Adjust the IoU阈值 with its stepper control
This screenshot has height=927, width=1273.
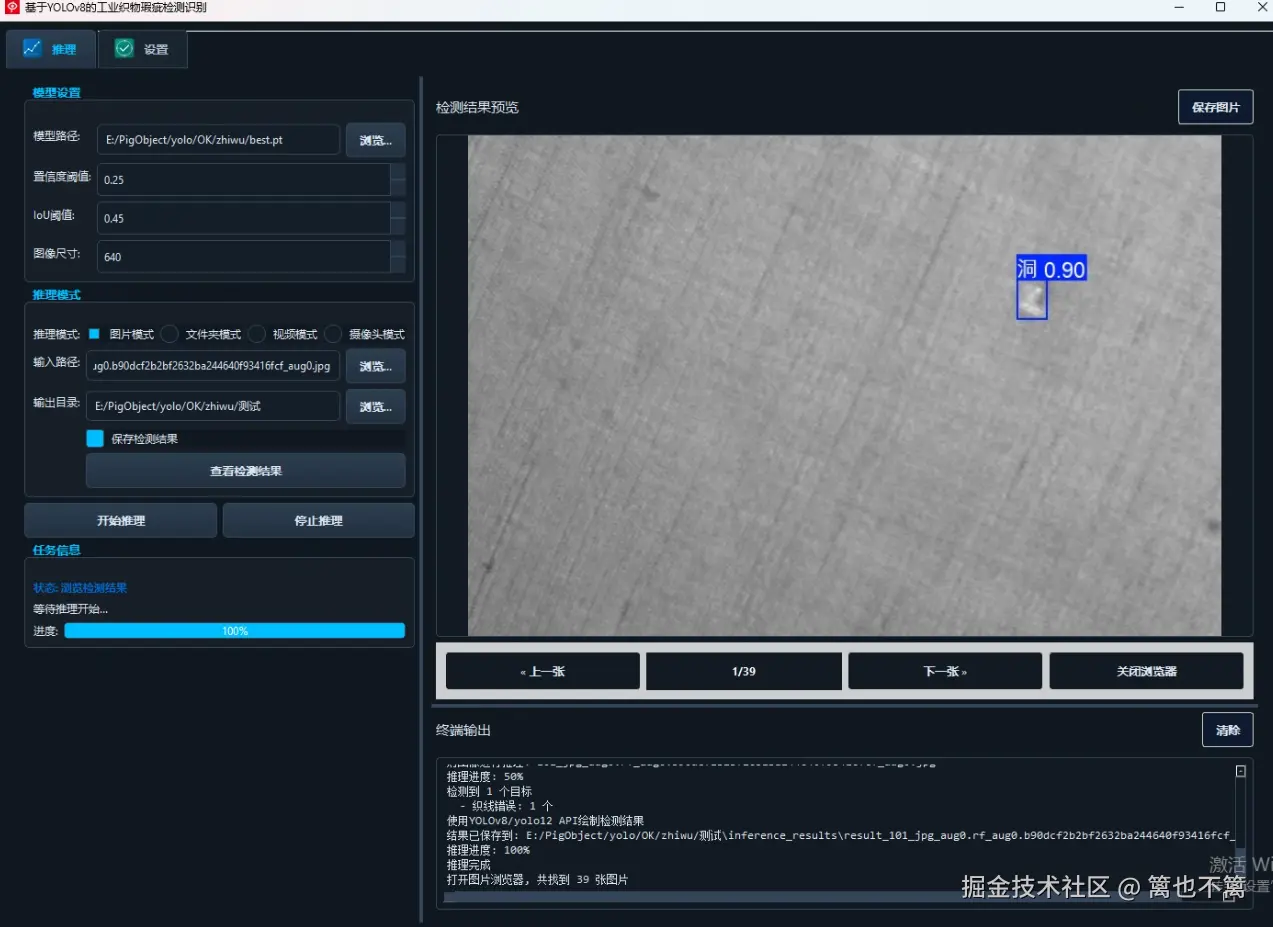pyautogui.click(x=398, y=213)
